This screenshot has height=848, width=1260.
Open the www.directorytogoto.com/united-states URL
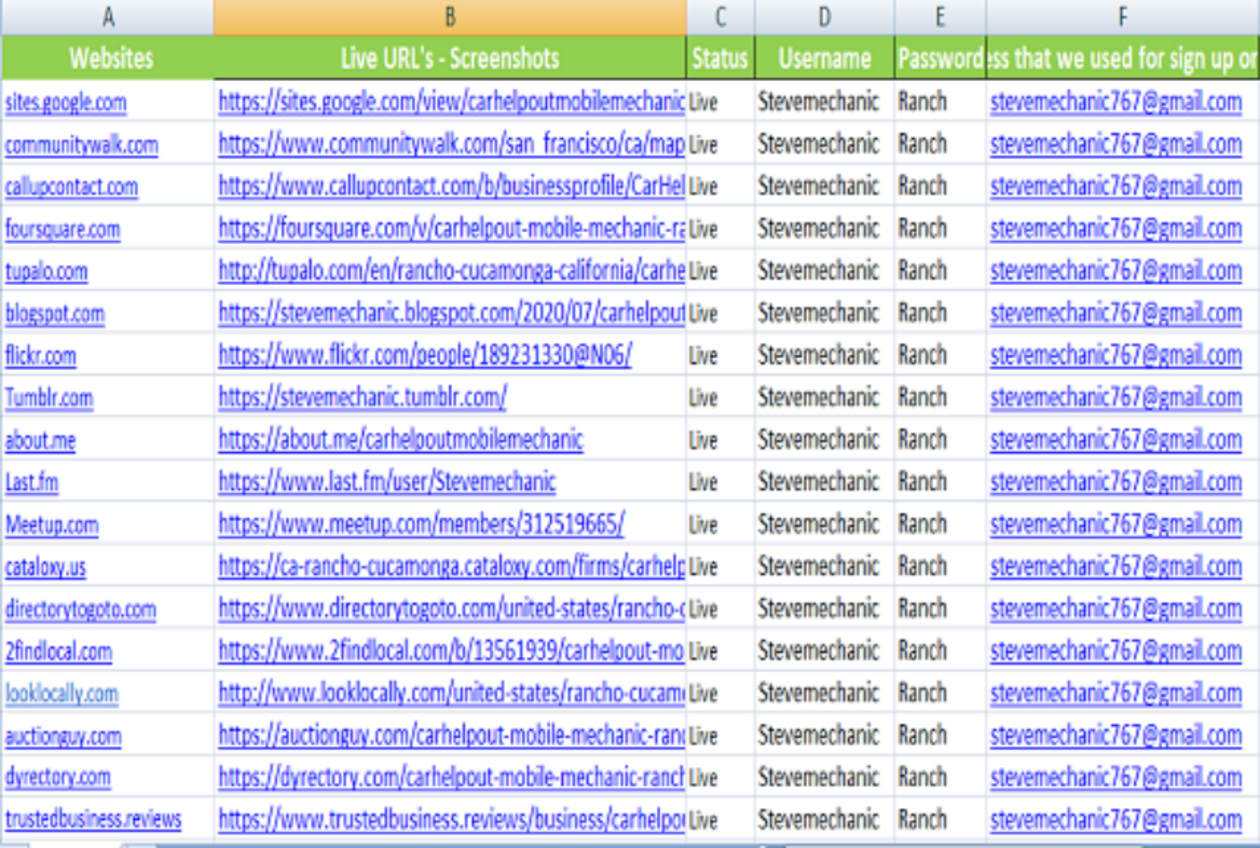[x=452, y=609]
